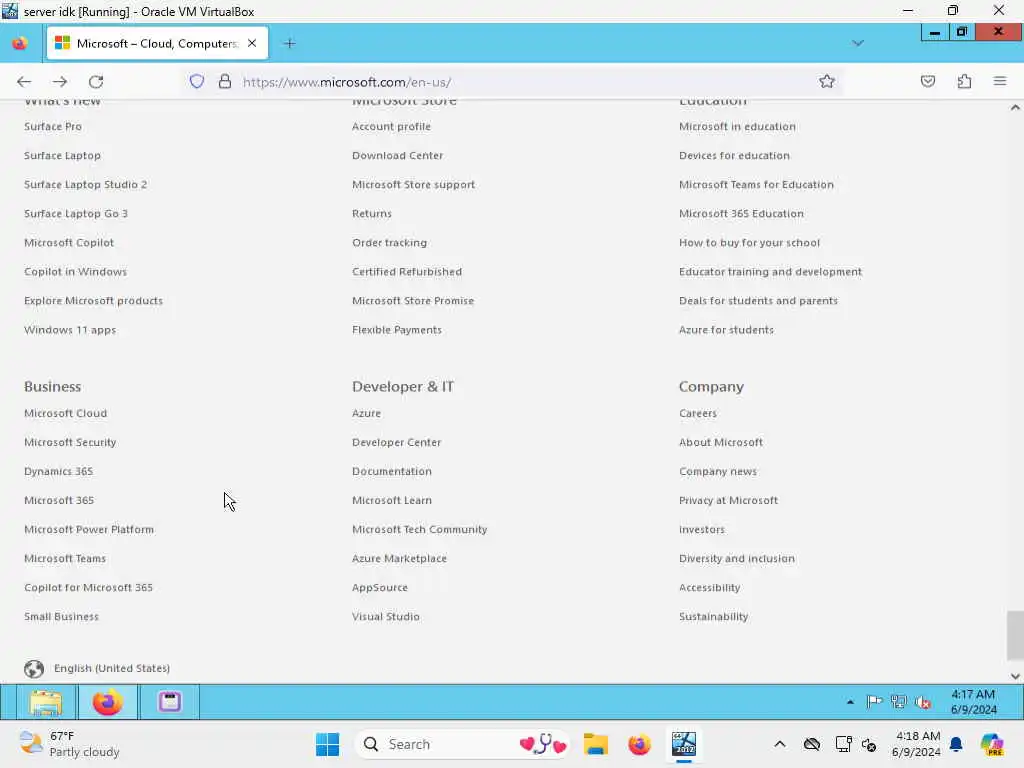Open Firefox View icon left of tabs
The width and height of the screenshot is (1024, 768).
click(20, 44)
